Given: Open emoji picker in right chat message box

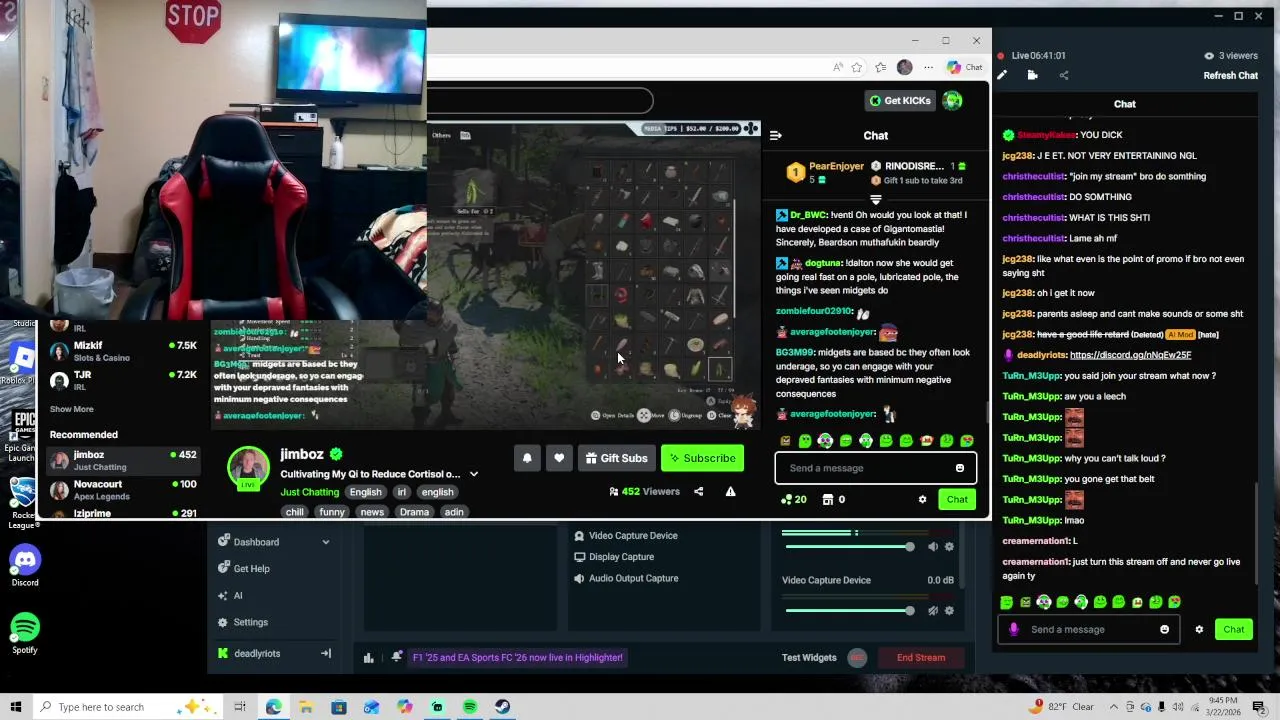Looking at the screenshot, I should pyautogui.click(x=1164, y=629).
